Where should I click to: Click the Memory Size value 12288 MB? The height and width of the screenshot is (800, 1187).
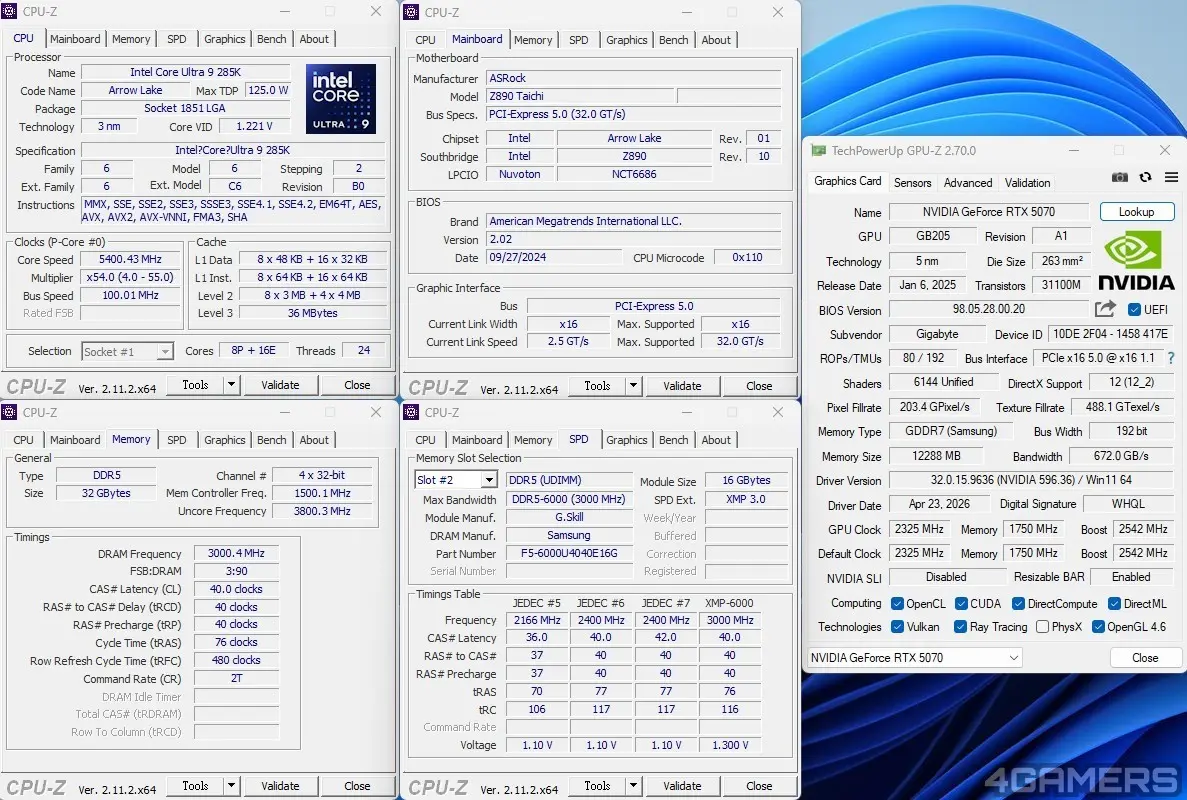click(x=936, y=456)
